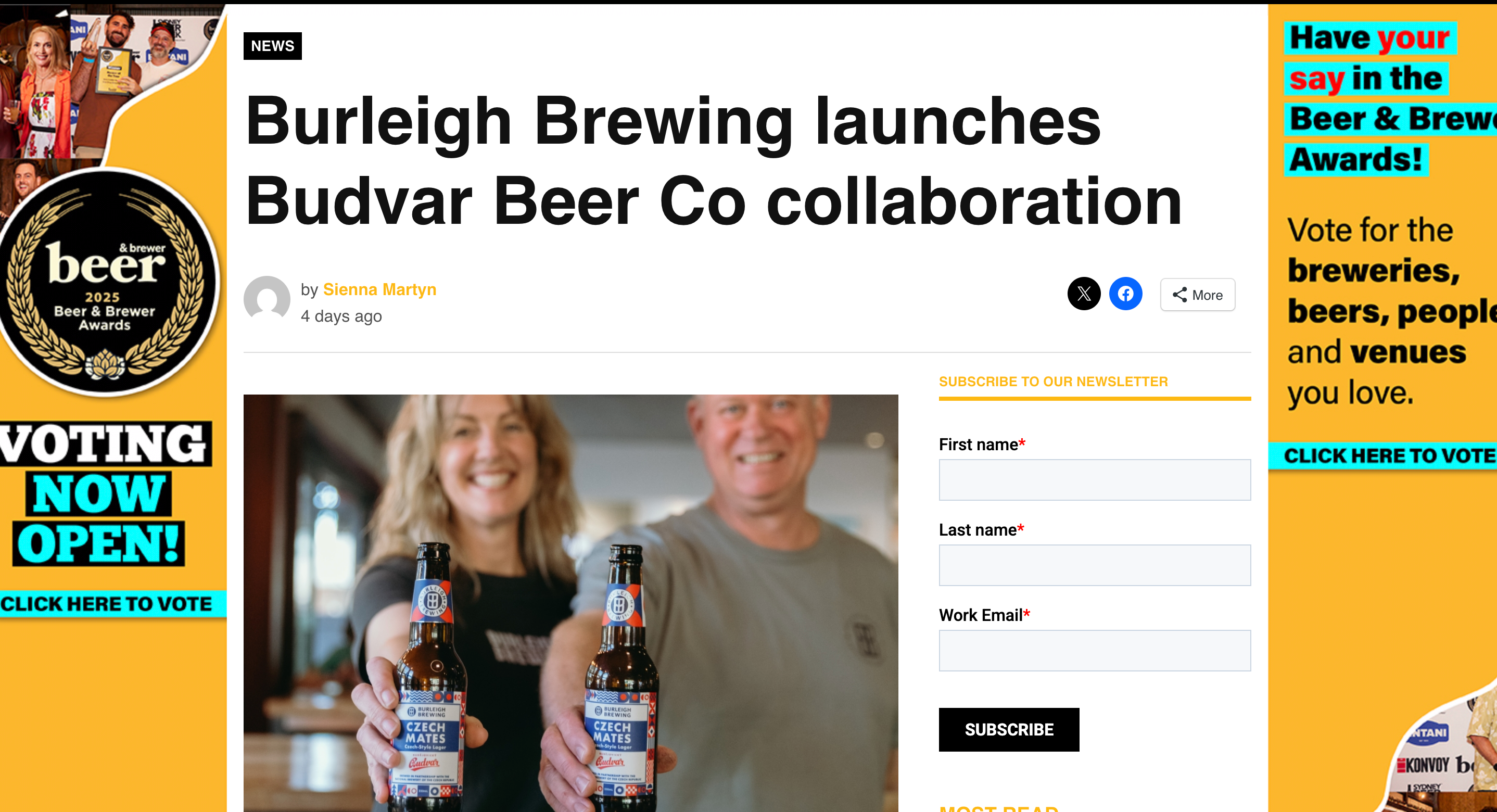Click the author avatar image
1497x812 pixels.
click(x=267, y=299)
